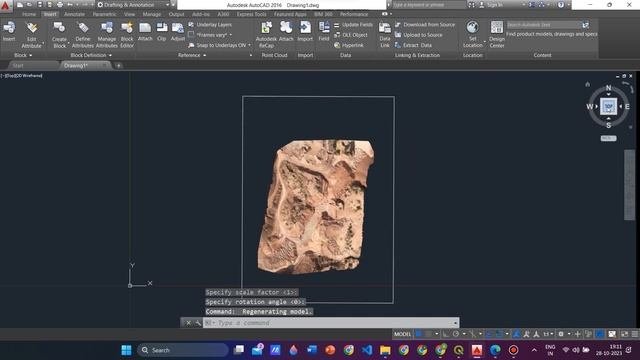This screenshot has width=640, height=360.
Task: Click Attach in the Reference panel
Action: [x=145, y=32]
